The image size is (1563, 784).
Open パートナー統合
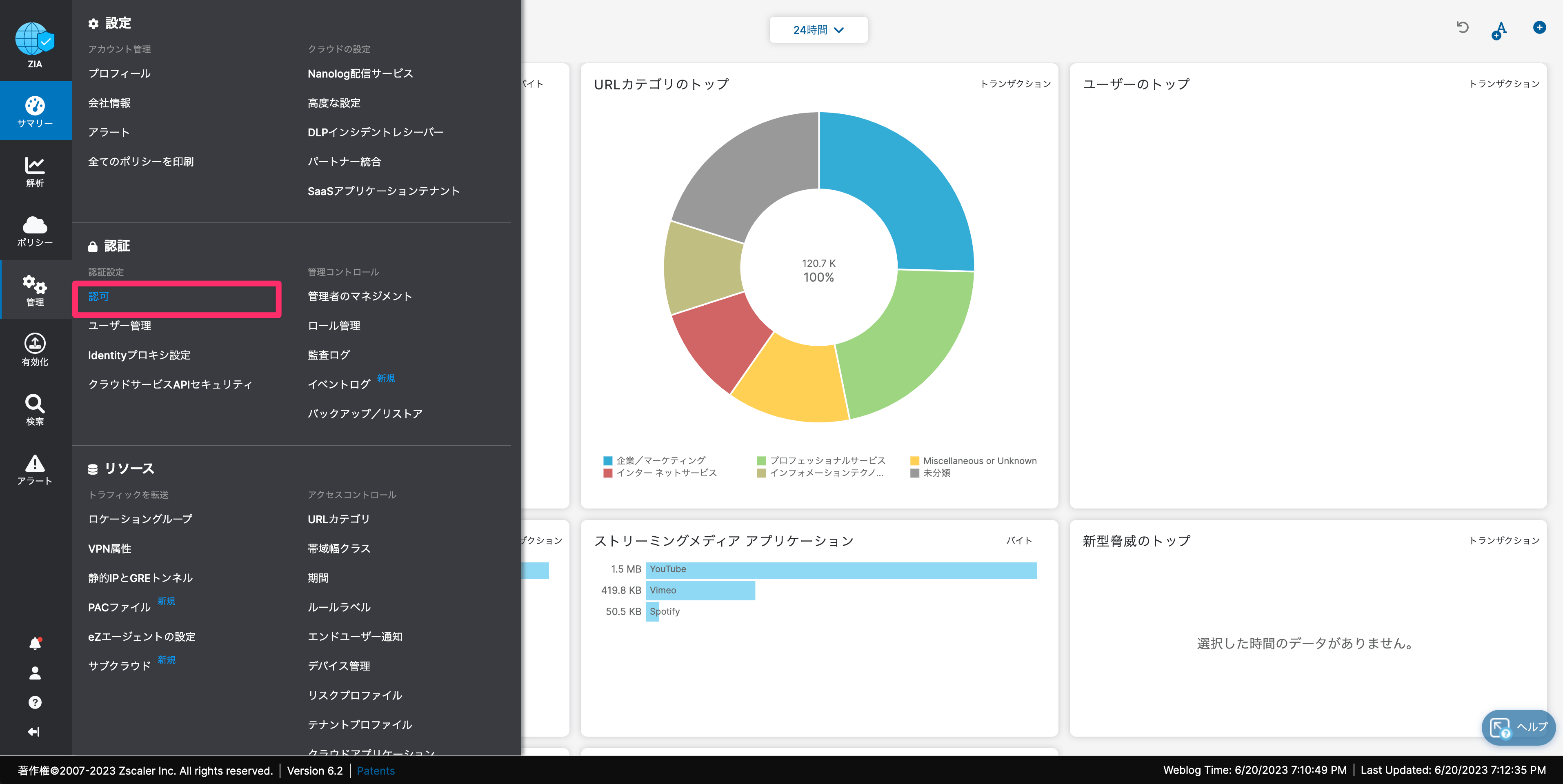click(x=344, y=162)
